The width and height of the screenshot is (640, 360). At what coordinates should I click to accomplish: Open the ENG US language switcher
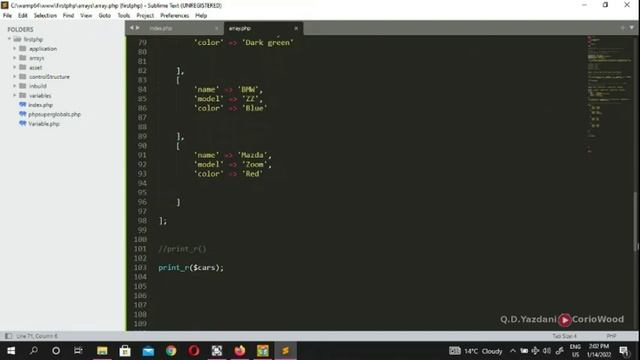tap(575, 351)
